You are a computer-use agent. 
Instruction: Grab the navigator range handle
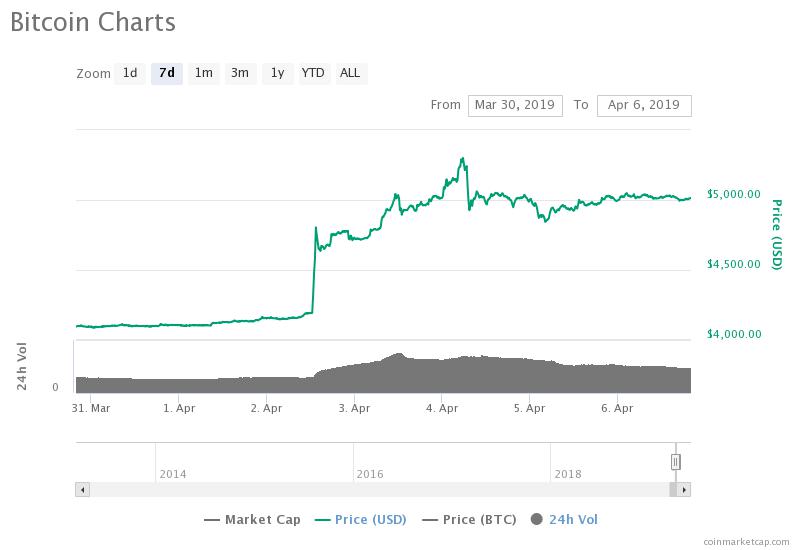pyautogui.click(x=676, y=462)
